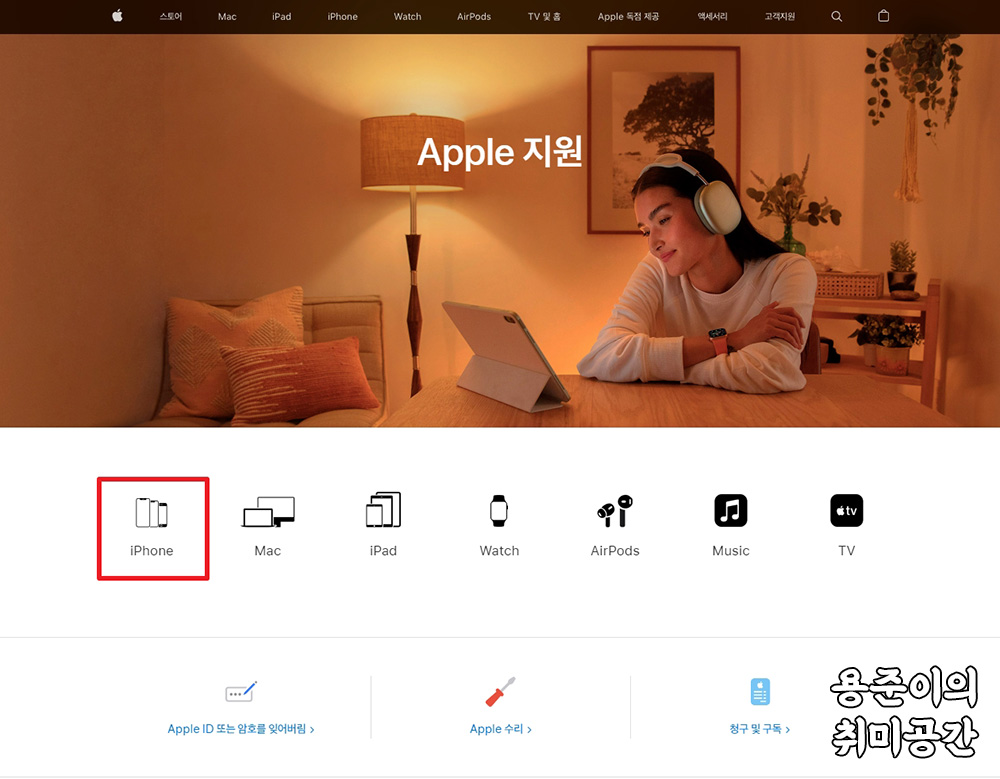Select the Music app icon
1000x779 pixels.
click(731, 510)
